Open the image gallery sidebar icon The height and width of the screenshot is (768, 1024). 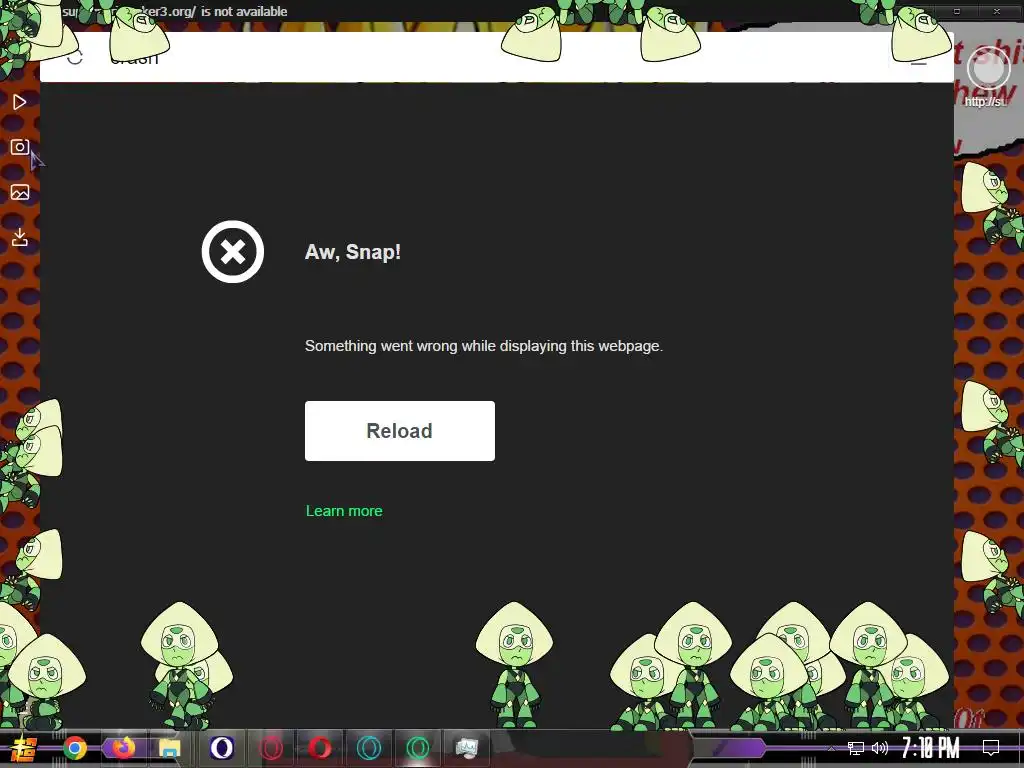pos(20,192)
